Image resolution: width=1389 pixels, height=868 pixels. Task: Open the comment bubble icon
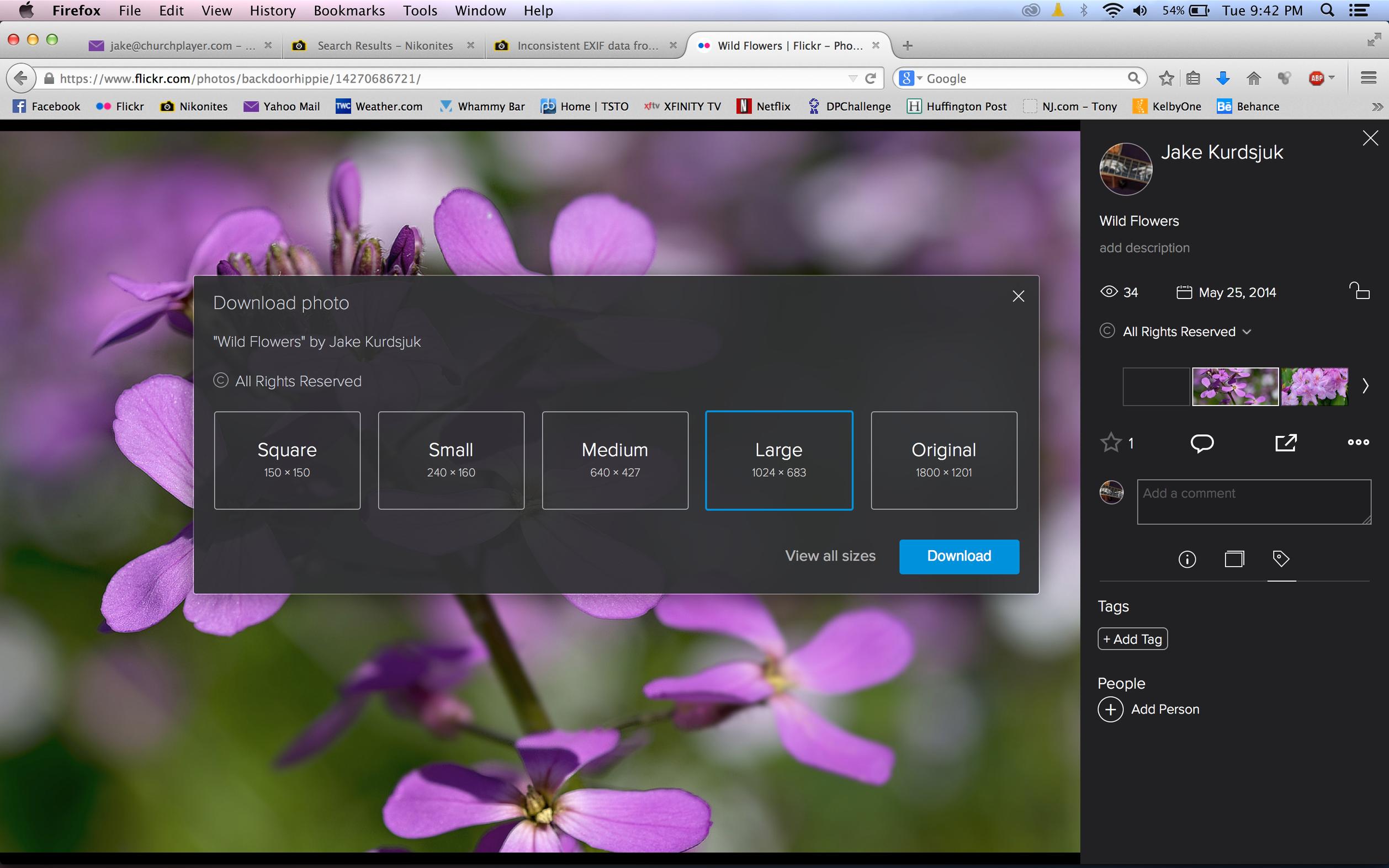point(1202,443)
